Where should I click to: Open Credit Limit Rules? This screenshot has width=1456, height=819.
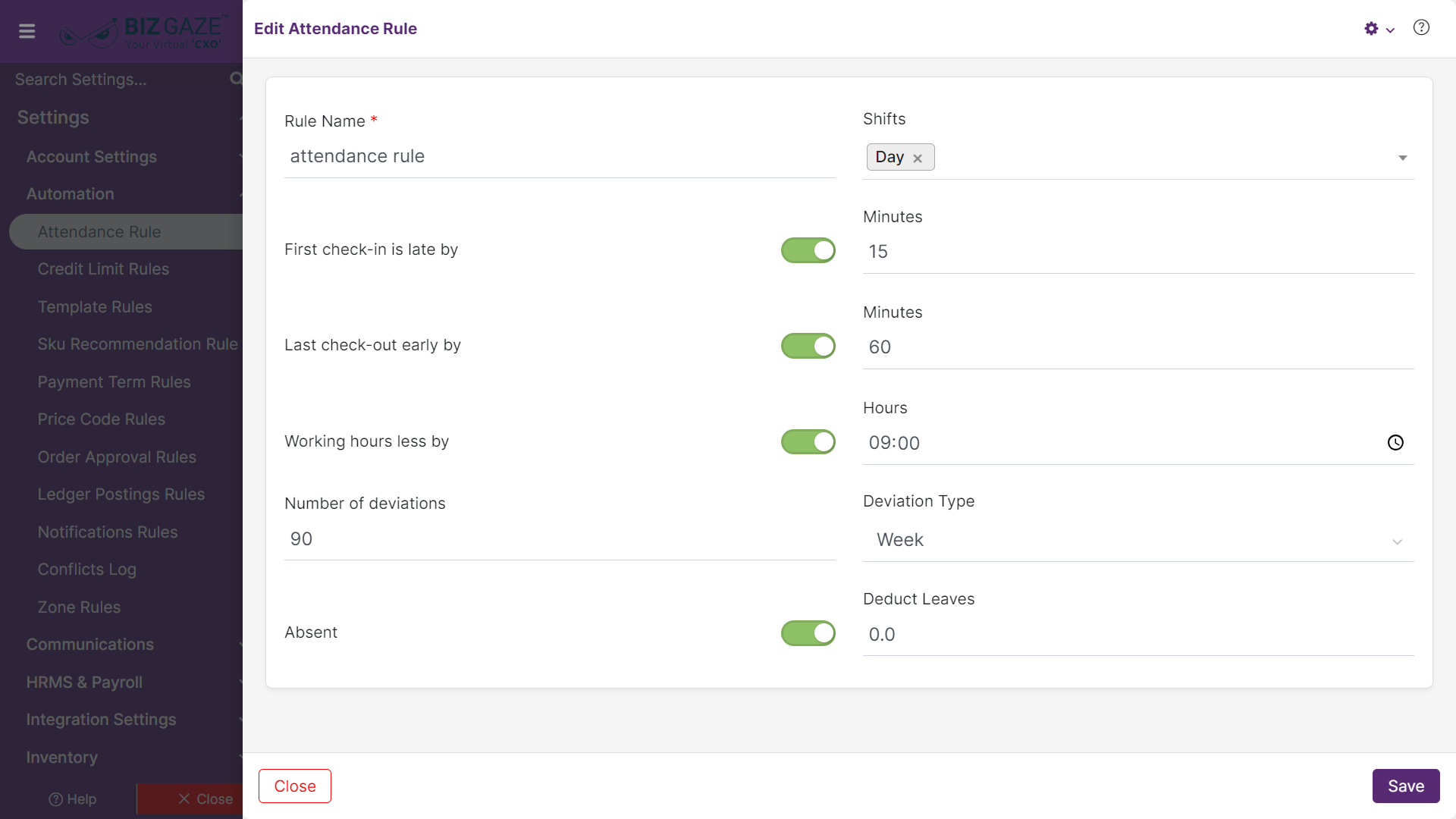(x=103, y=269)
